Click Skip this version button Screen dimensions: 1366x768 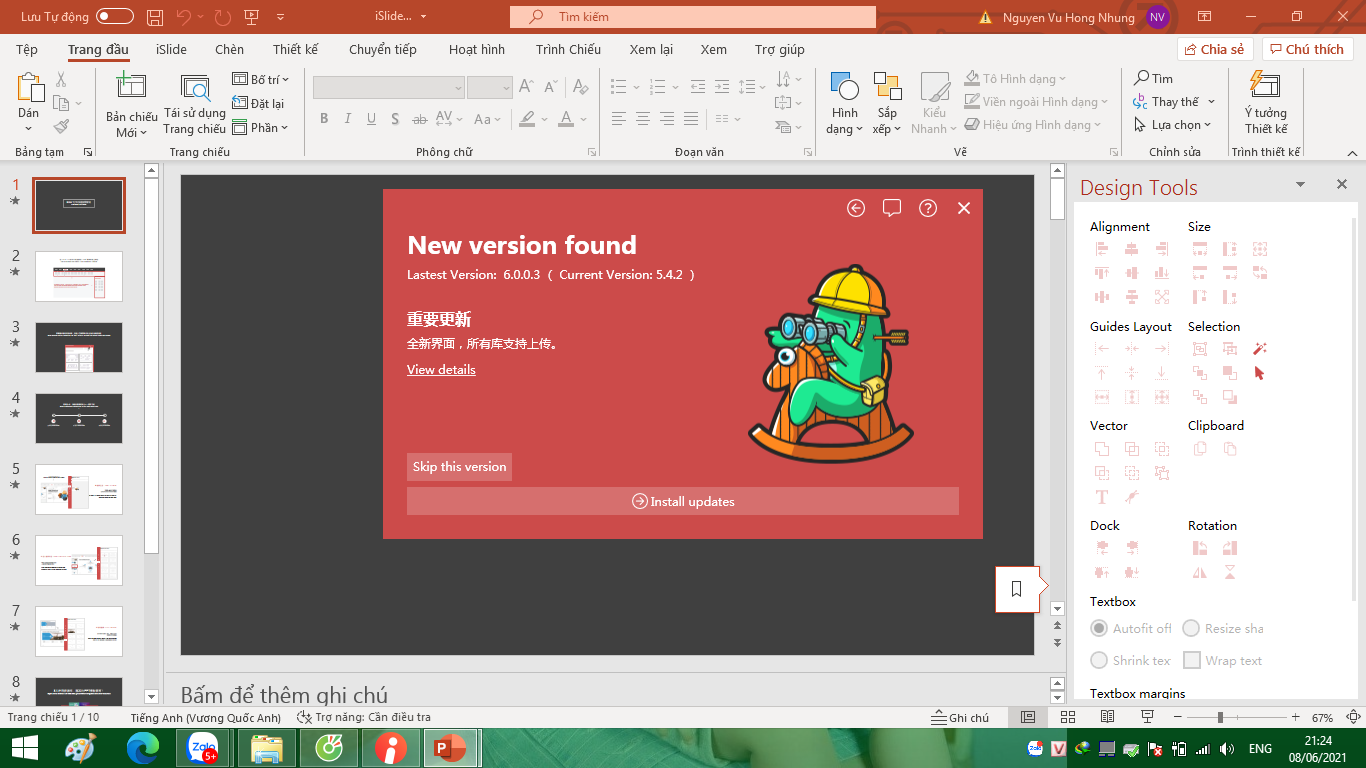tap(459, 467)
